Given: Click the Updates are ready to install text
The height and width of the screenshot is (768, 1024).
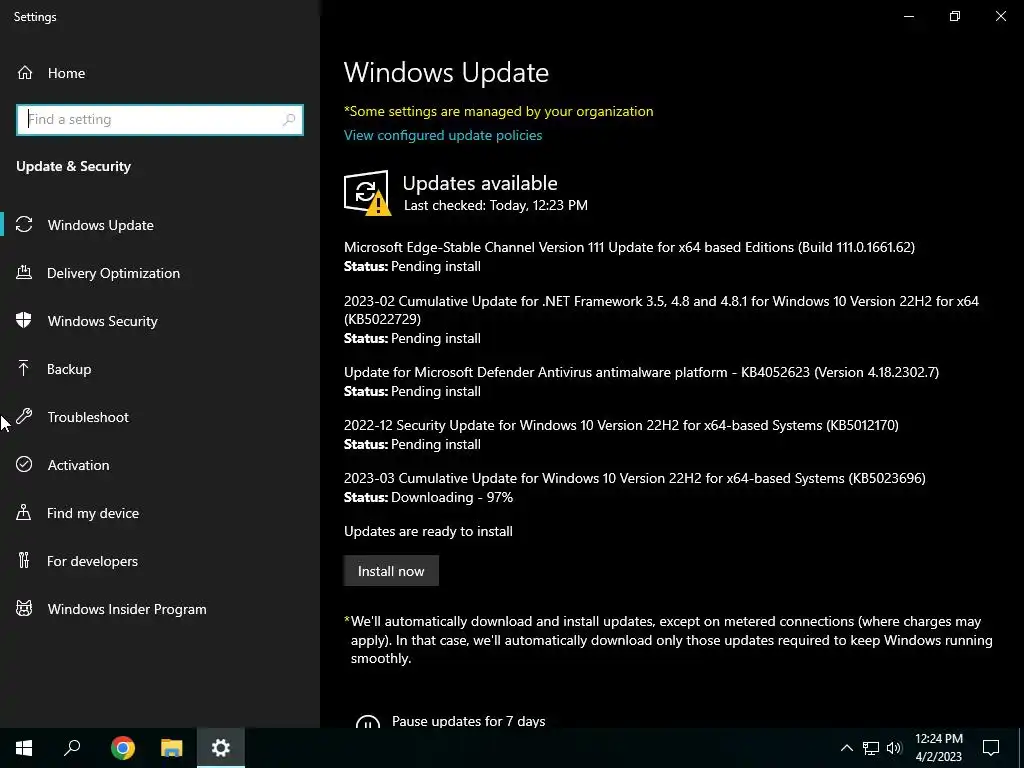Looking at the screenshot, I should [x=428, y=531].
